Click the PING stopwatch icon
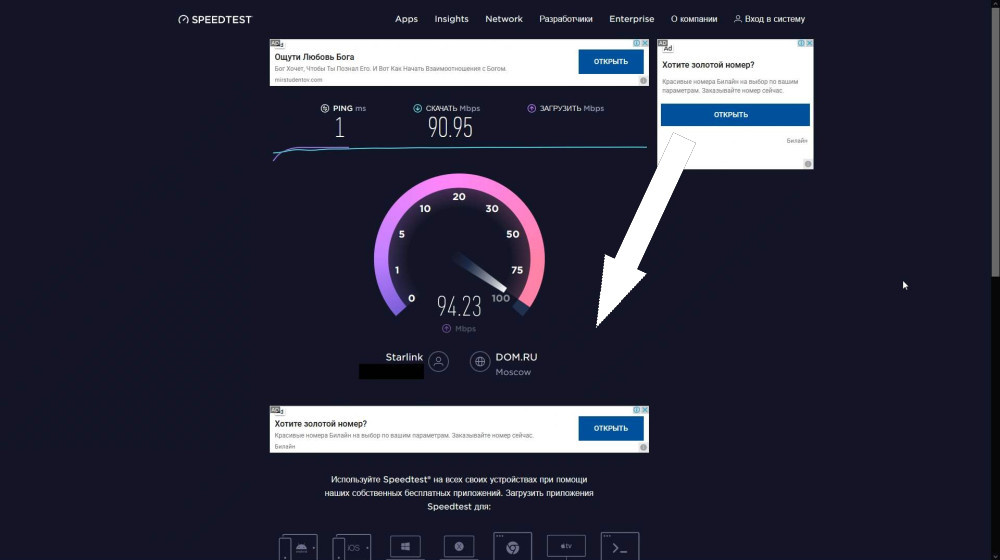The height and width of the screenshot is (560, 1000). [325, 108]
